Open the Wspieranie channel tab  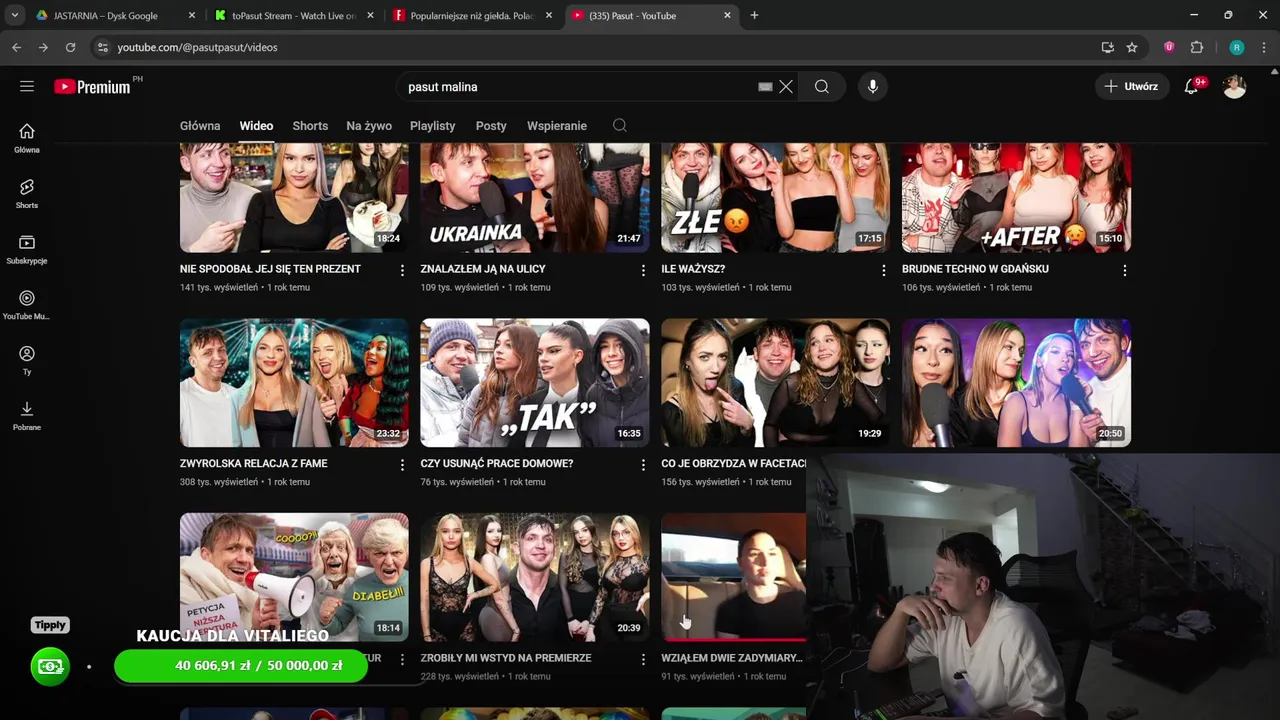[x=557, y=126]
